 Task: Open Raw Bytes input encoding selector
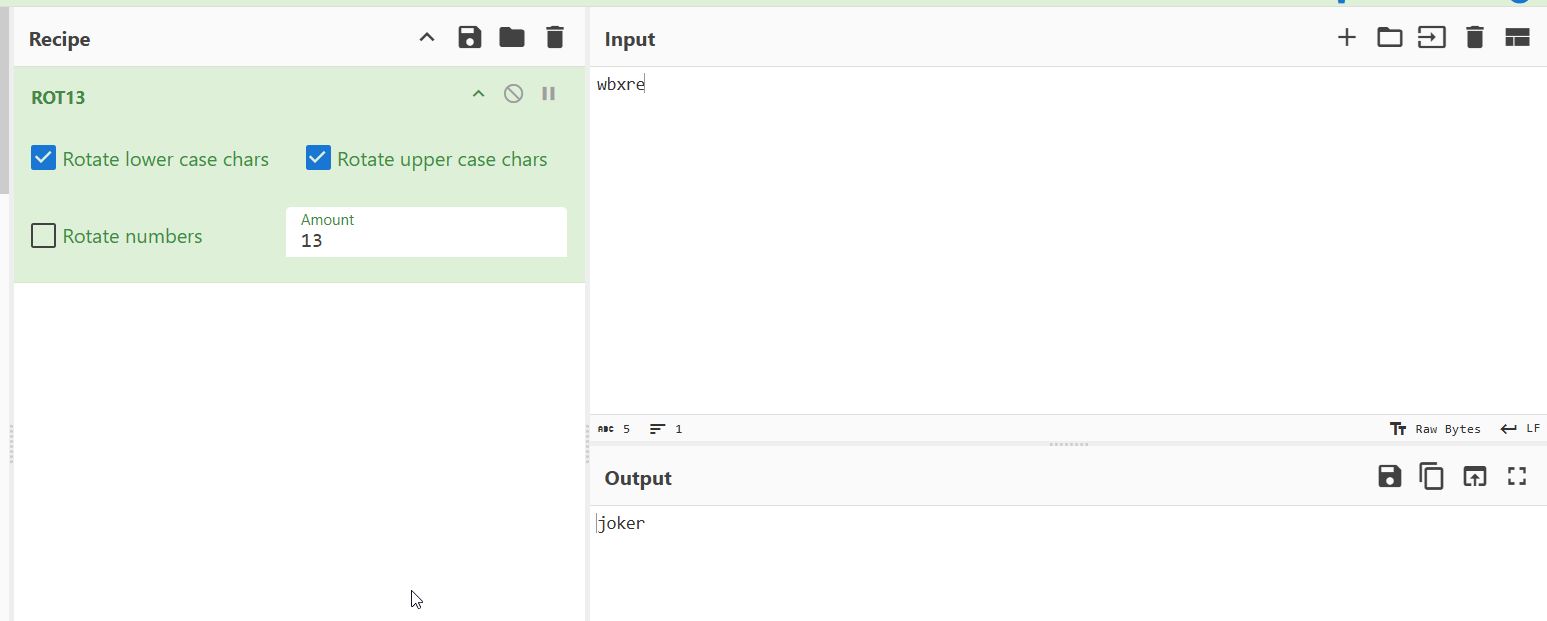1435,429
